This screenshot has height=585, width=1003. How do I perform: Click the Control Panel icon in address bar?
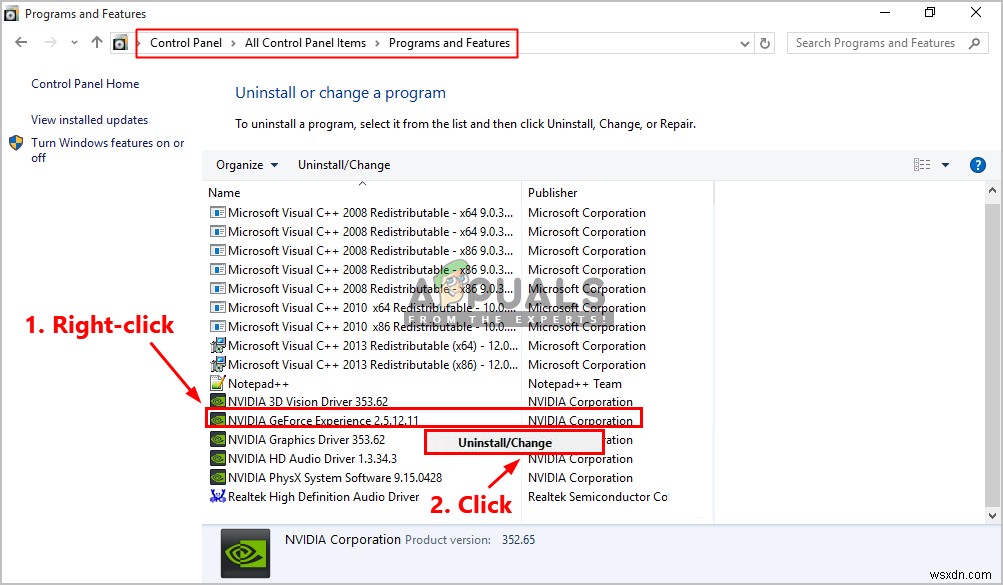[x=120, y=43]
